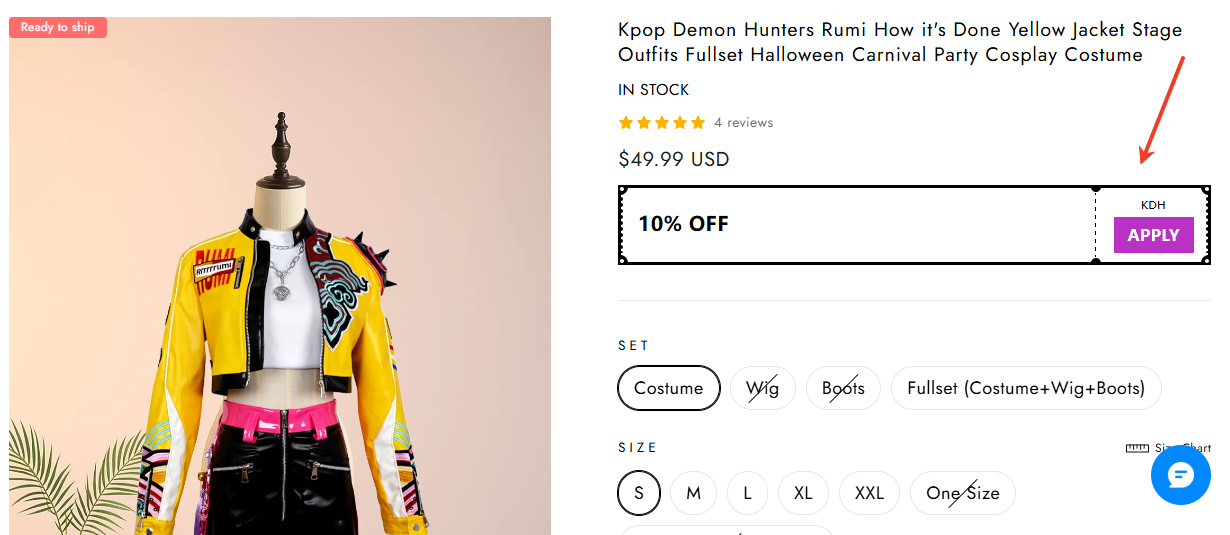This screenshot has width=1230, height=535.
Task: Click the Ready to ship badge
Action: pyautogui.click(x=58, y=27)
